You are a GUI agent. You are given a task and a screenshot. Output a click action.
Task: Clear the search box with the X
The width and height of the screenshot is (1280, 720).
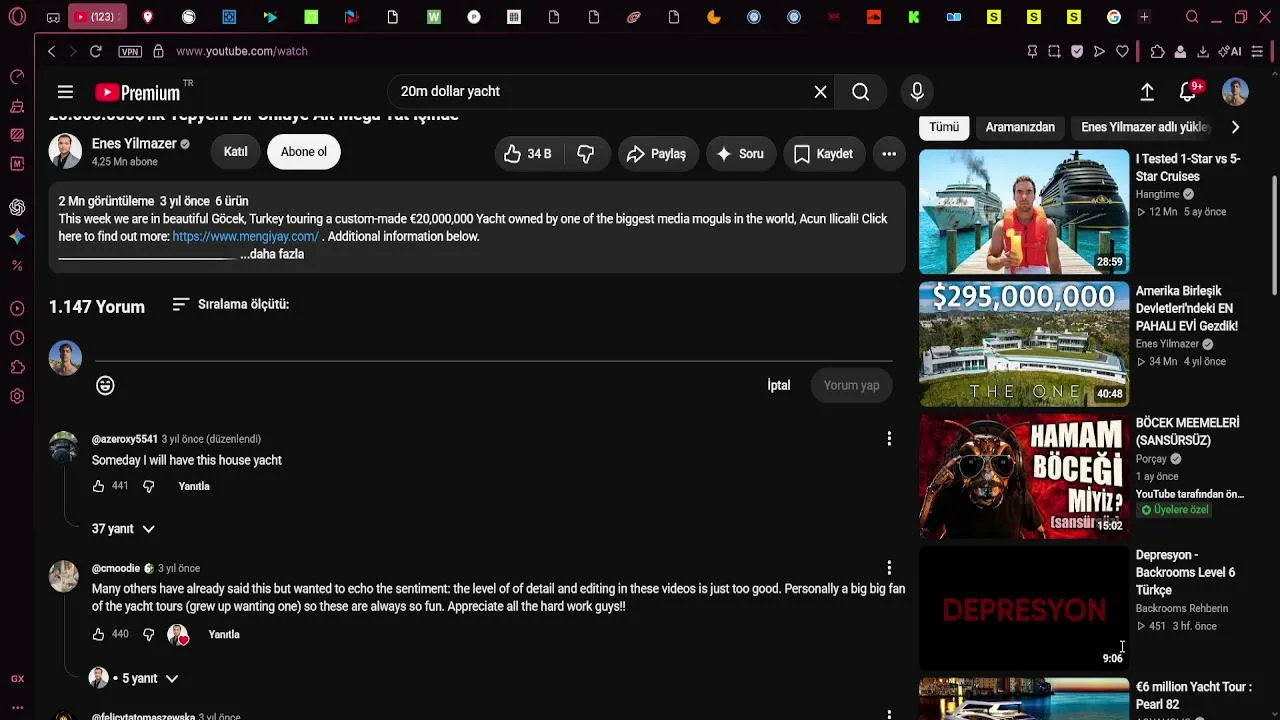click(820, 92)
